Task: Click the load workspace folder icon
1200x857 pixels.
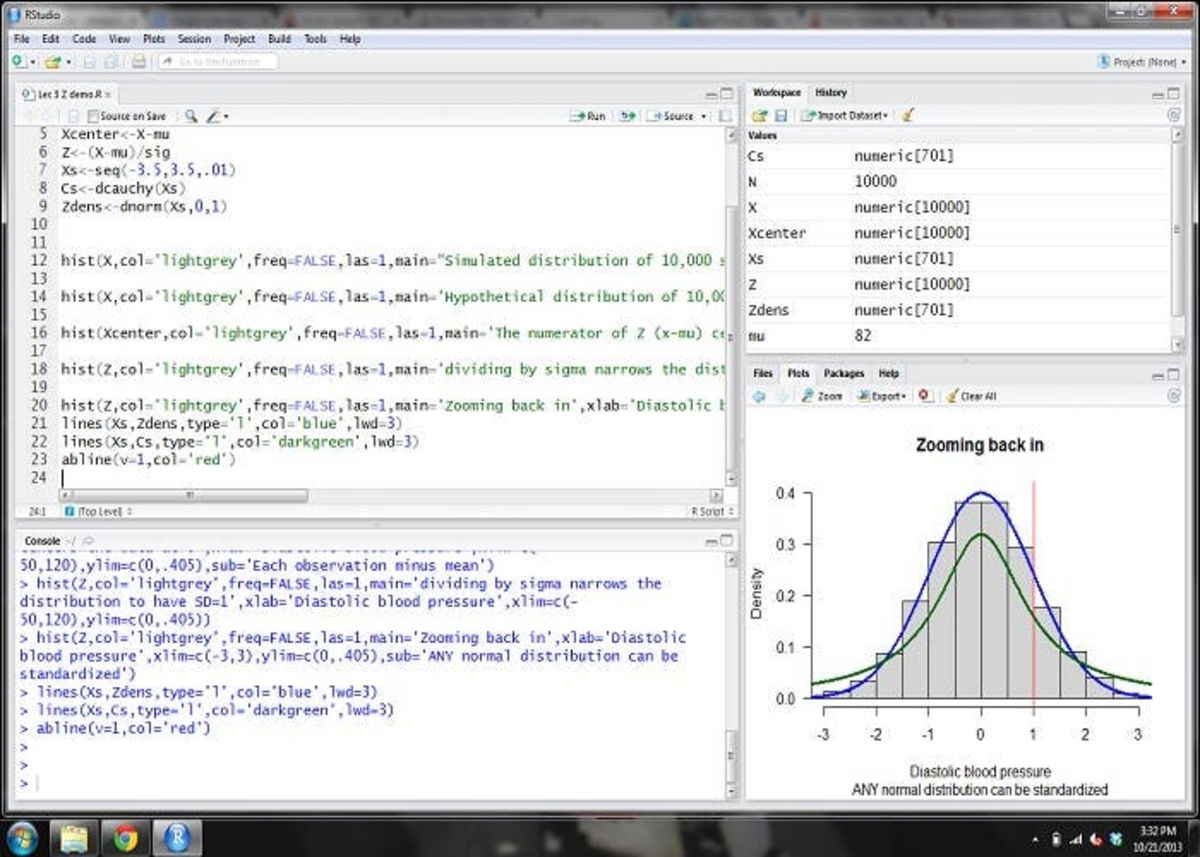Action: pos(760,116)
